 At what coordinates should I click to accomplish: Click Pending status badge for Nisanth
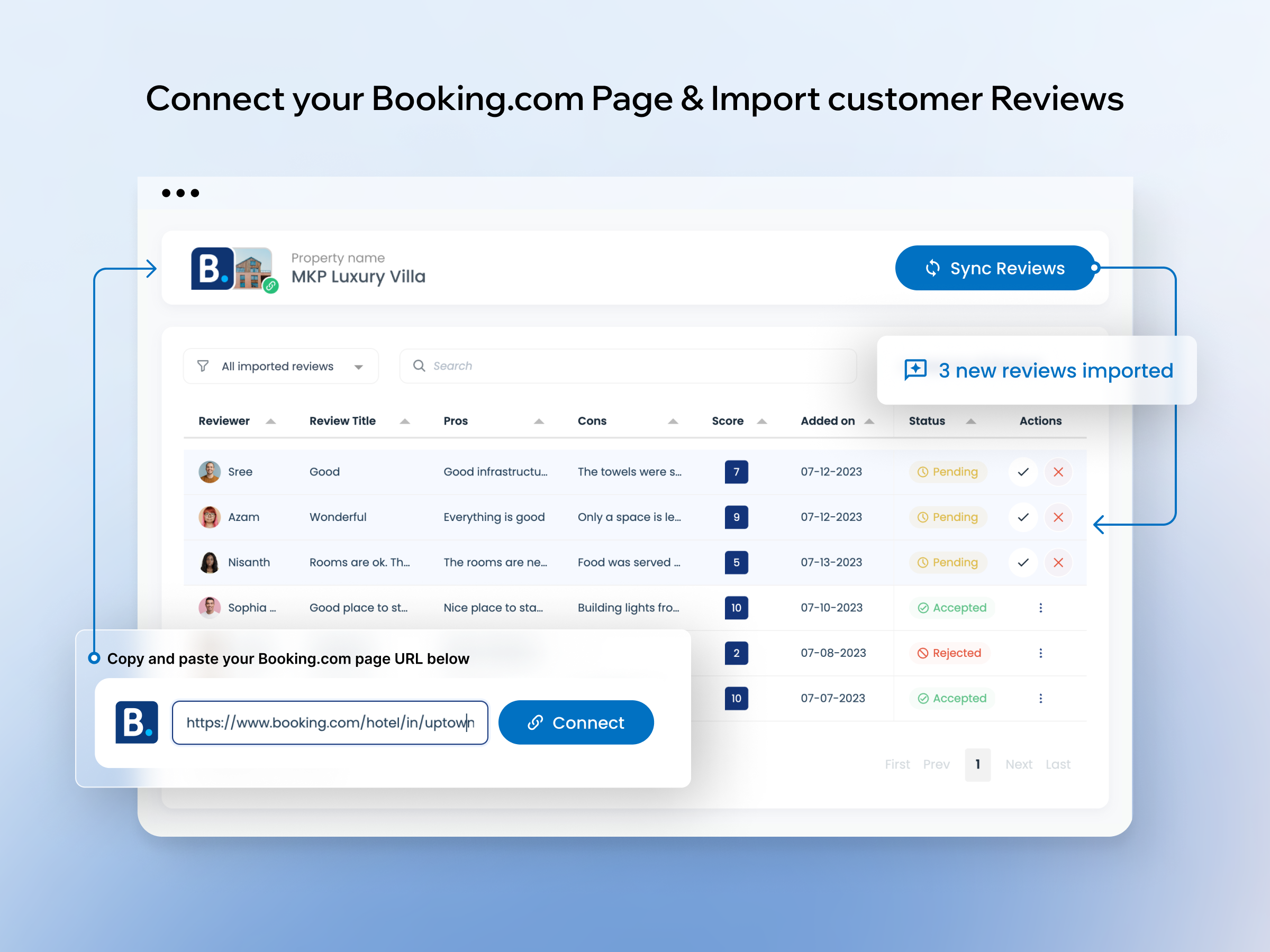[x=948, y=562]
